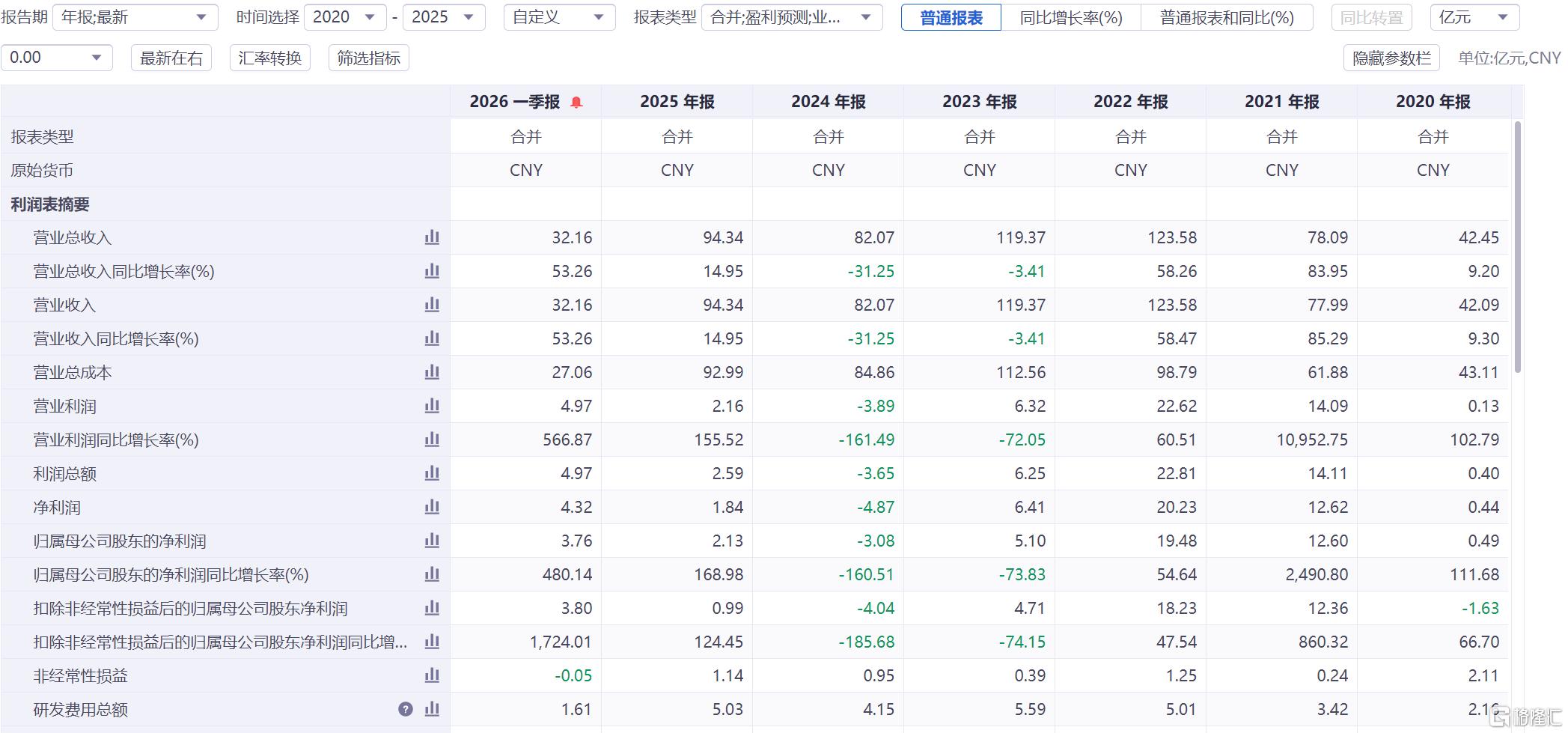The image size is (1568, 733).
Task: Open chart icon for 营业利润 row
Action: tap(432, 406)
